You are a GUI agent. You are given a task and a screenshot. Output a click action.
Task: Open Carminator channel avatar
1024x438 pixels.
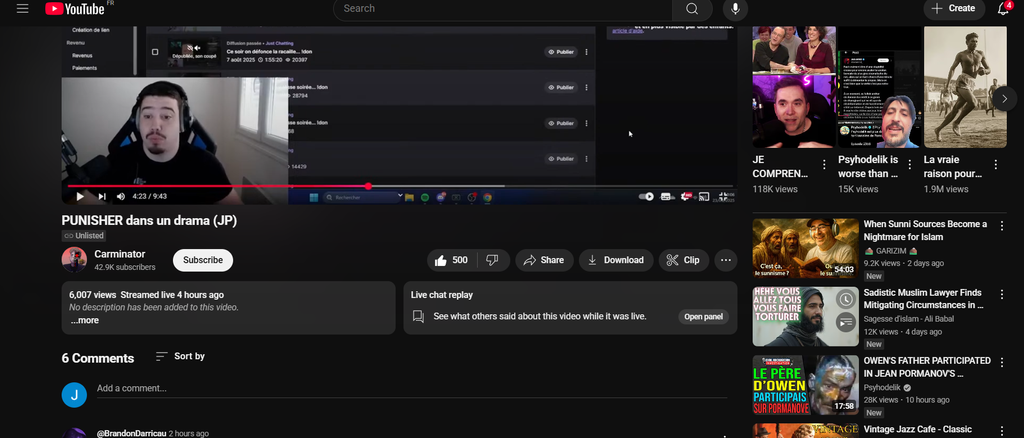[x=74, y=260]
